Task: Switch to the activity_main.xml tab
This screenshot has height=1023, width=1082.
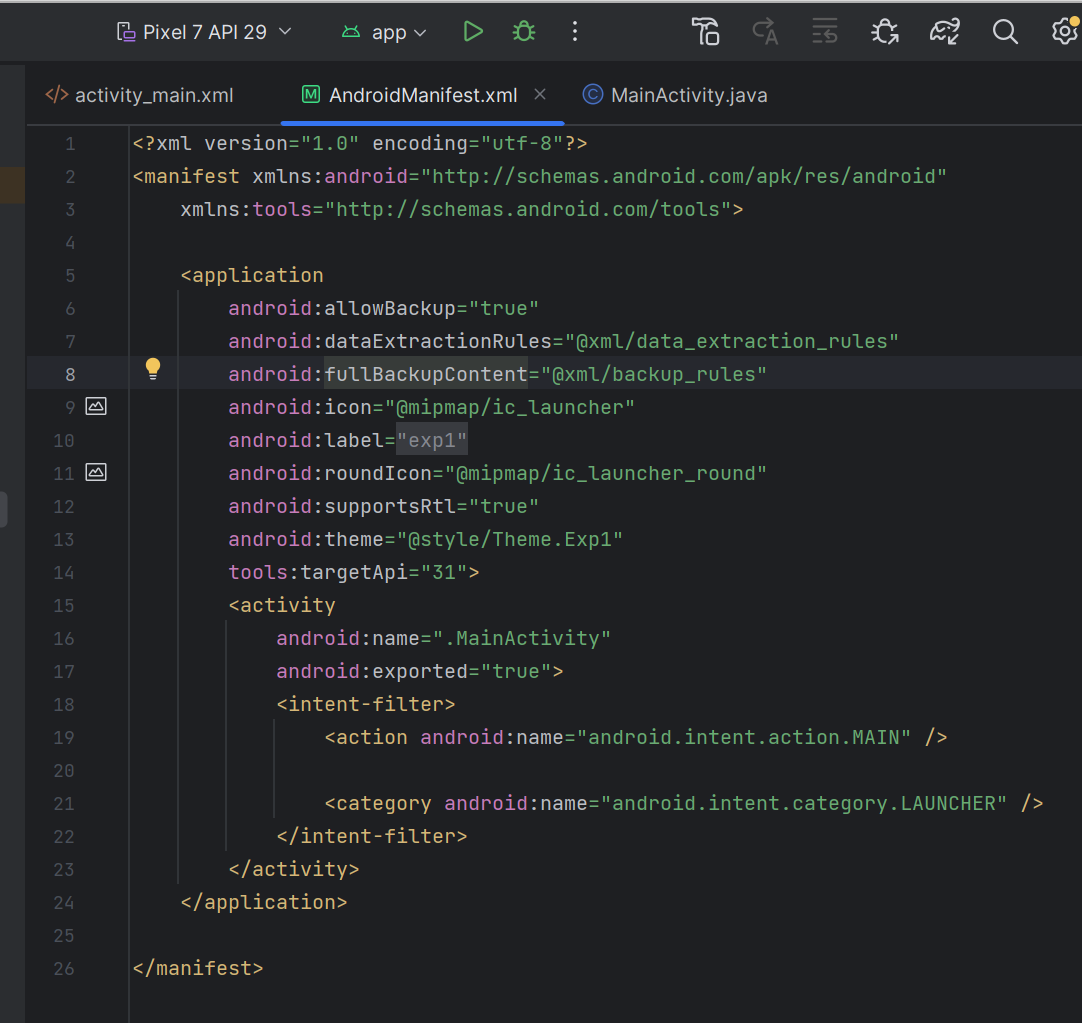Action: coord(140,95)
